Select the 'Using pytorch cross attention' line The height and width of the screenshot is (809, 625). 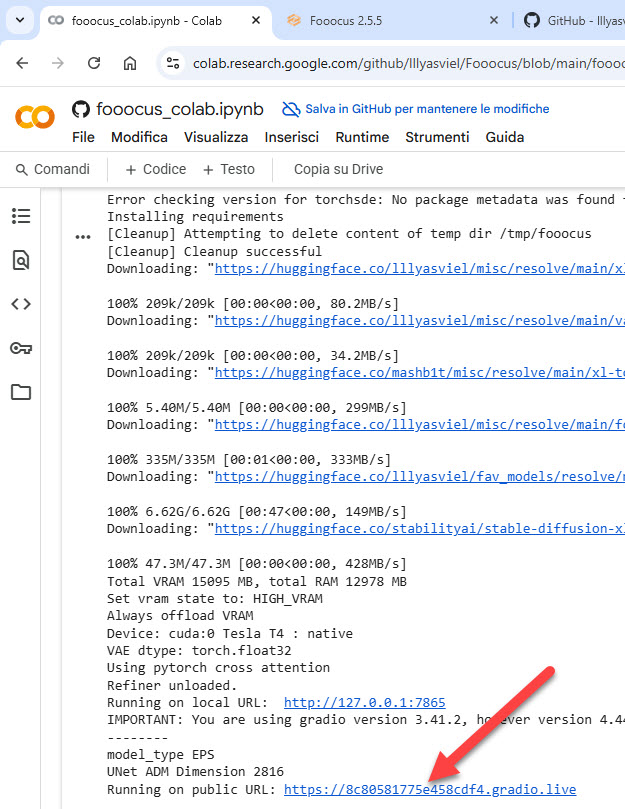[x=218, y=667]
